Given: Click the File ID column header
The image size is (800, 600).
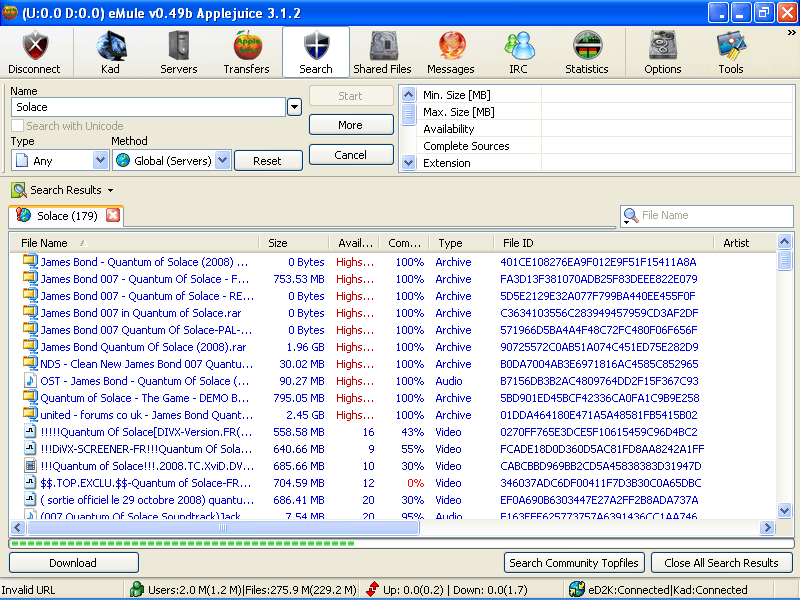Looking at the screenshot, I should (x=604, y=243).
